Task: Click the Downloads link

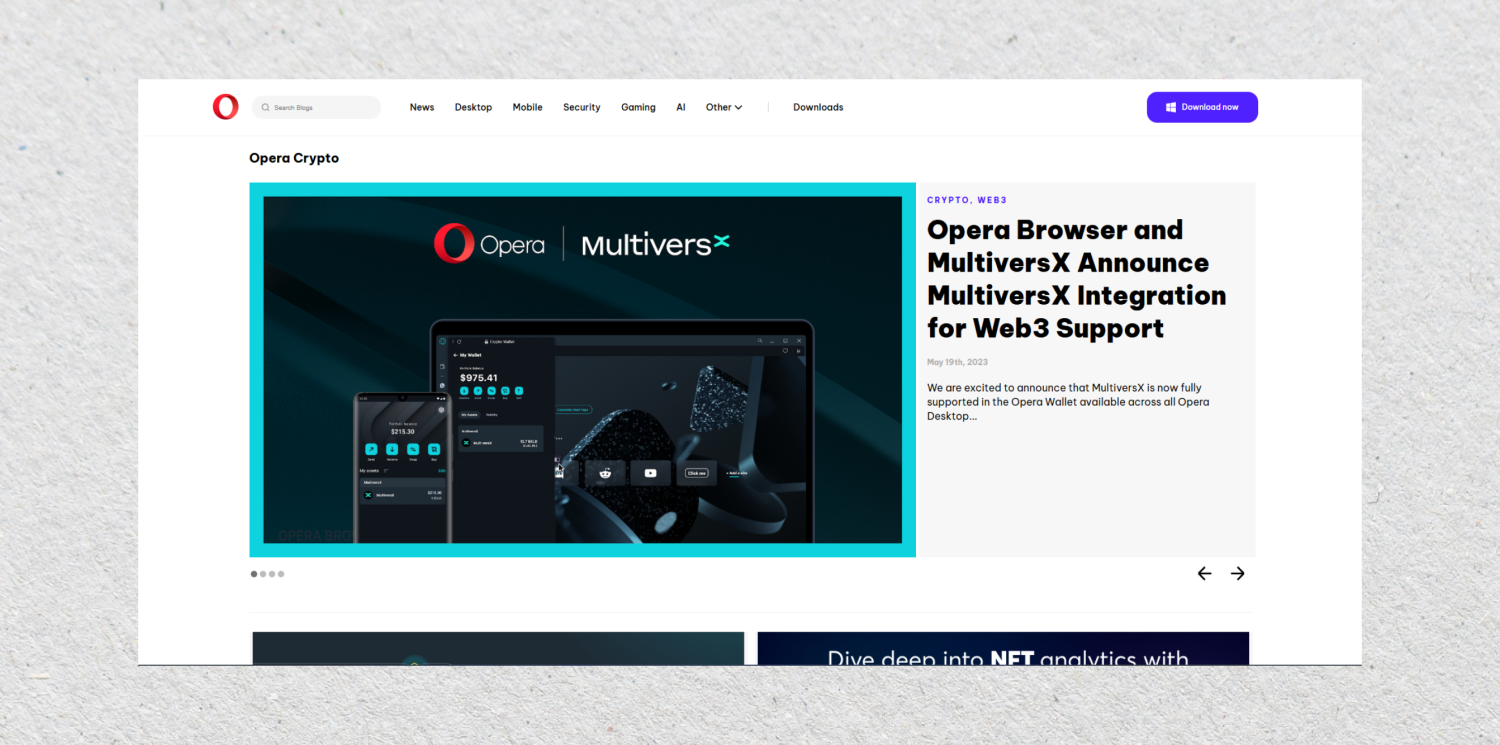Action: pos(818,107)
